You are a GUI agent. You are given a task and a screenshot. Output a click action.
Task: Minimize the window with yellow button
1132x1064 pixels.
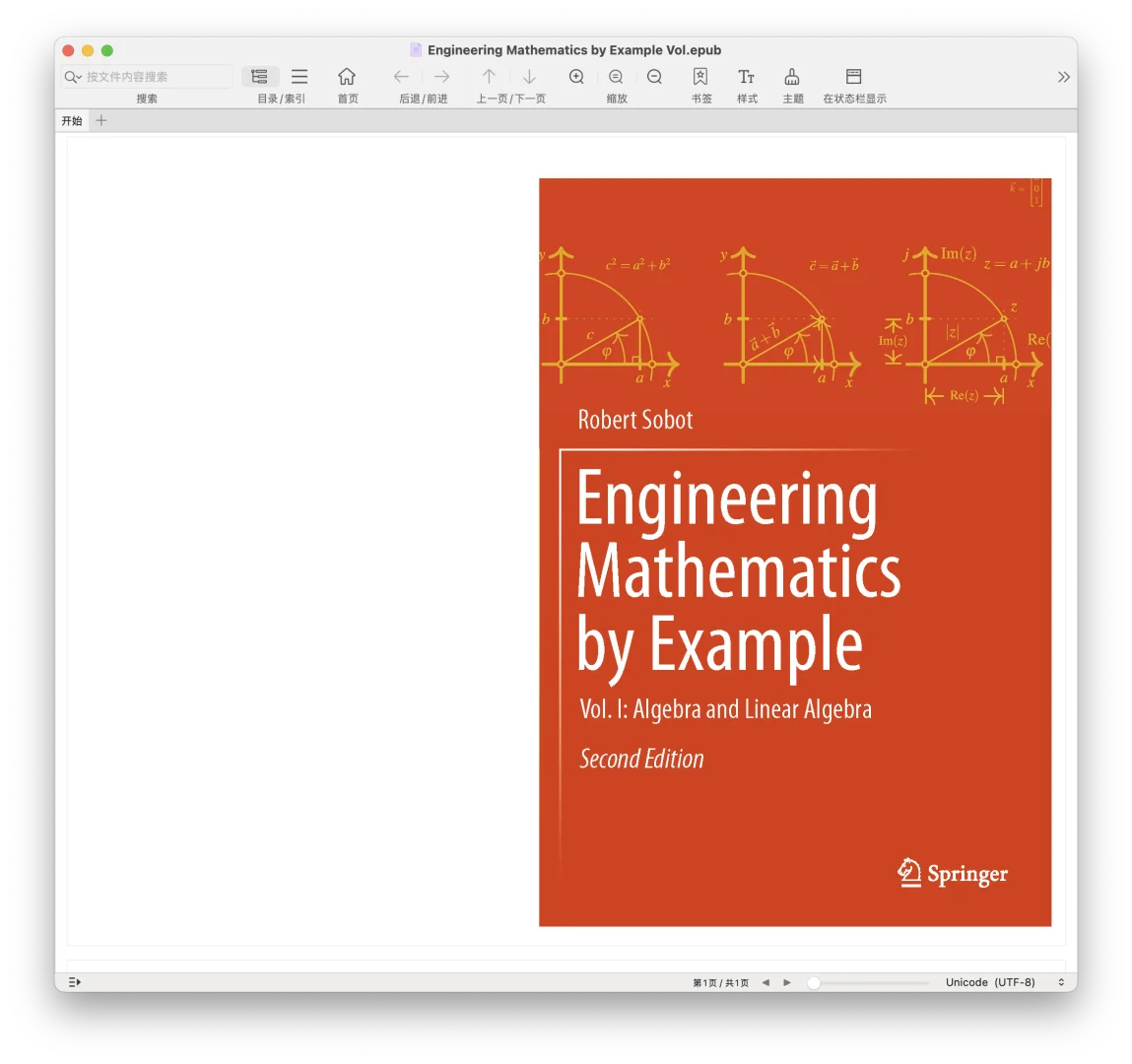coord(88,50)
